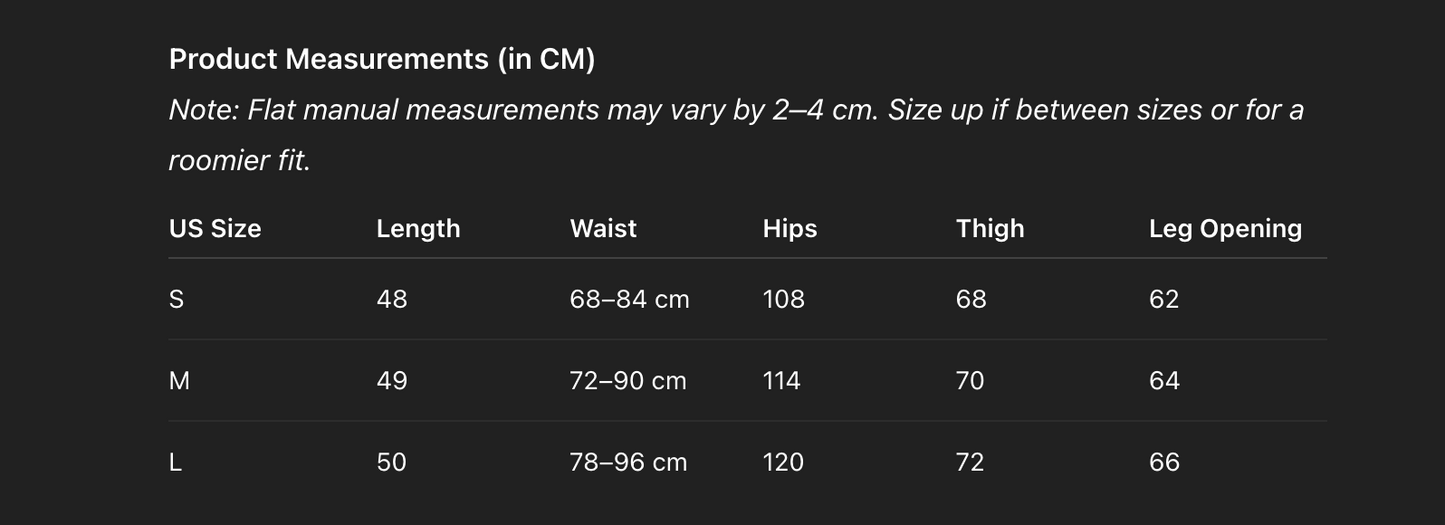Click the hips value 114

pos(782,381)
